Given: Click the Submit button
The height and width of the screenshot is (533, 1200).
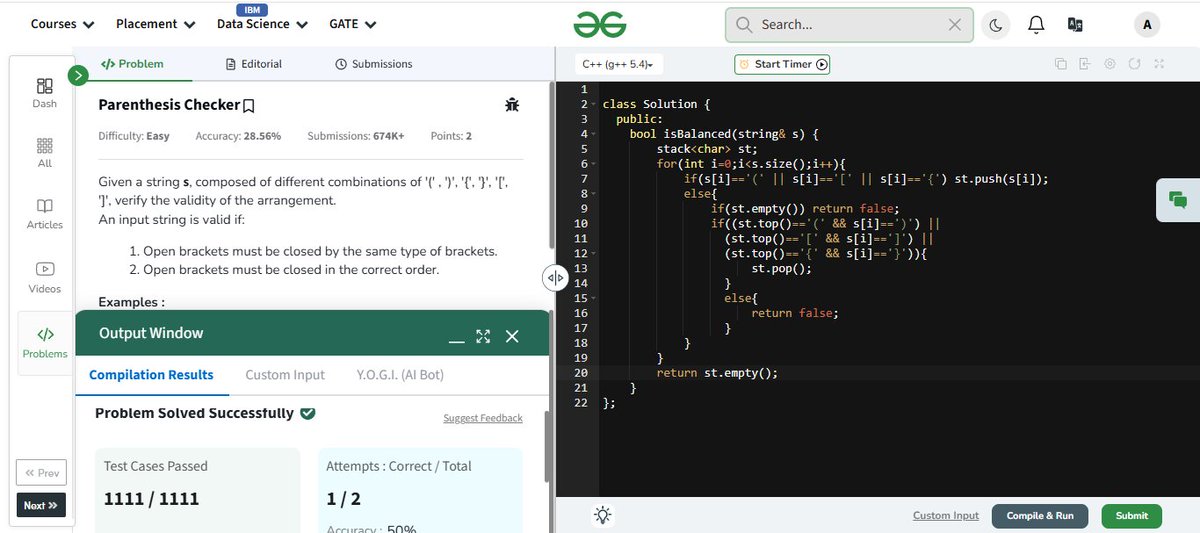Looking at the screenshot, I should (x=1132, y=516).
